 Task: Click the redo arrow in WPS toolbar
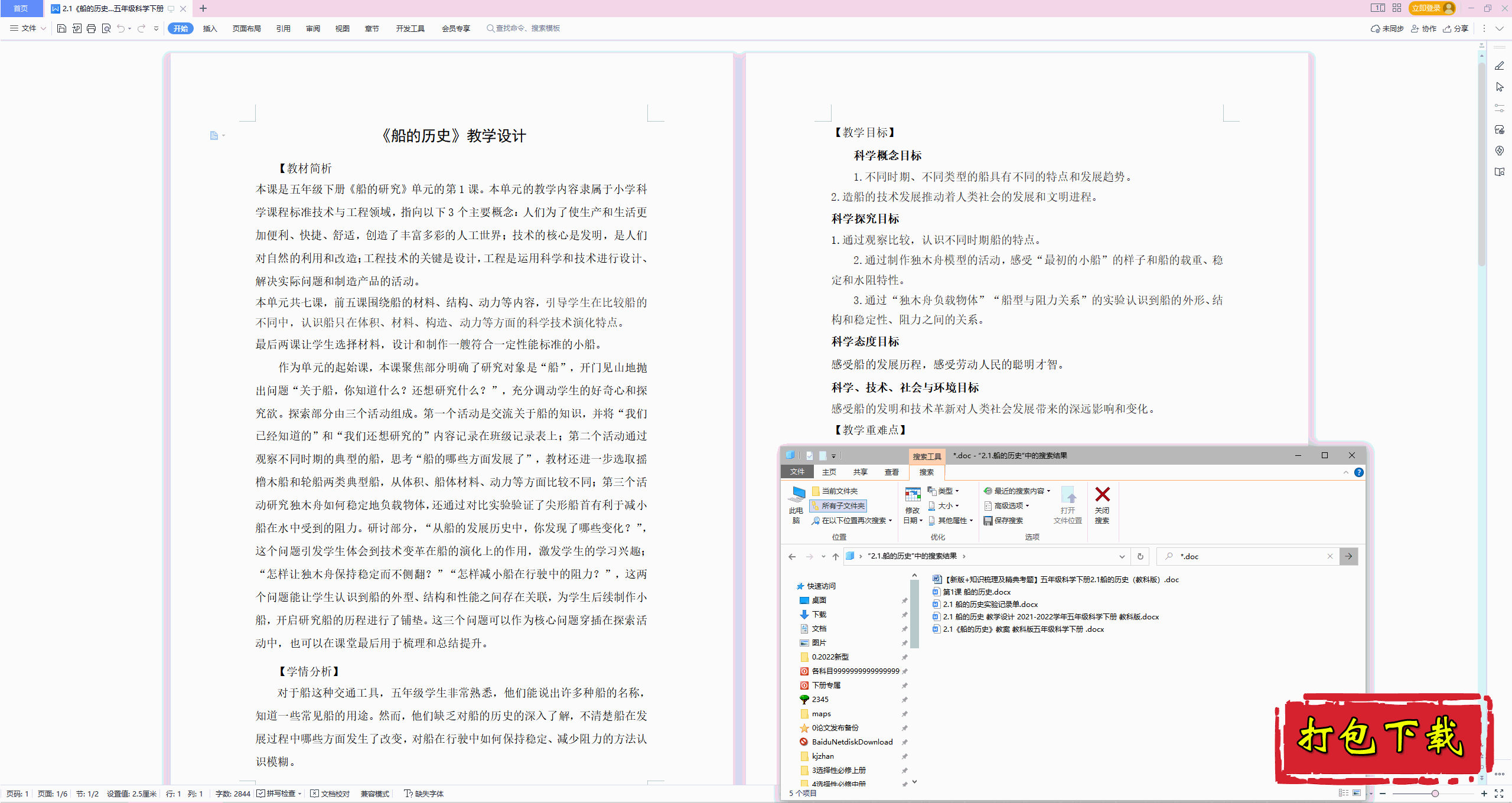[x=141, y=28]
